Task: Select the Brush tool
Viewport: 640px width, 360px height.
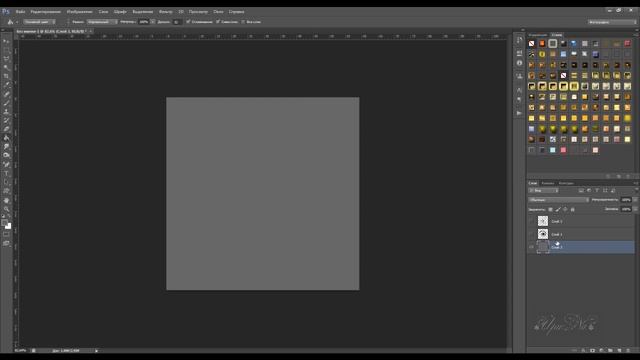Action: tap(7, 102)
